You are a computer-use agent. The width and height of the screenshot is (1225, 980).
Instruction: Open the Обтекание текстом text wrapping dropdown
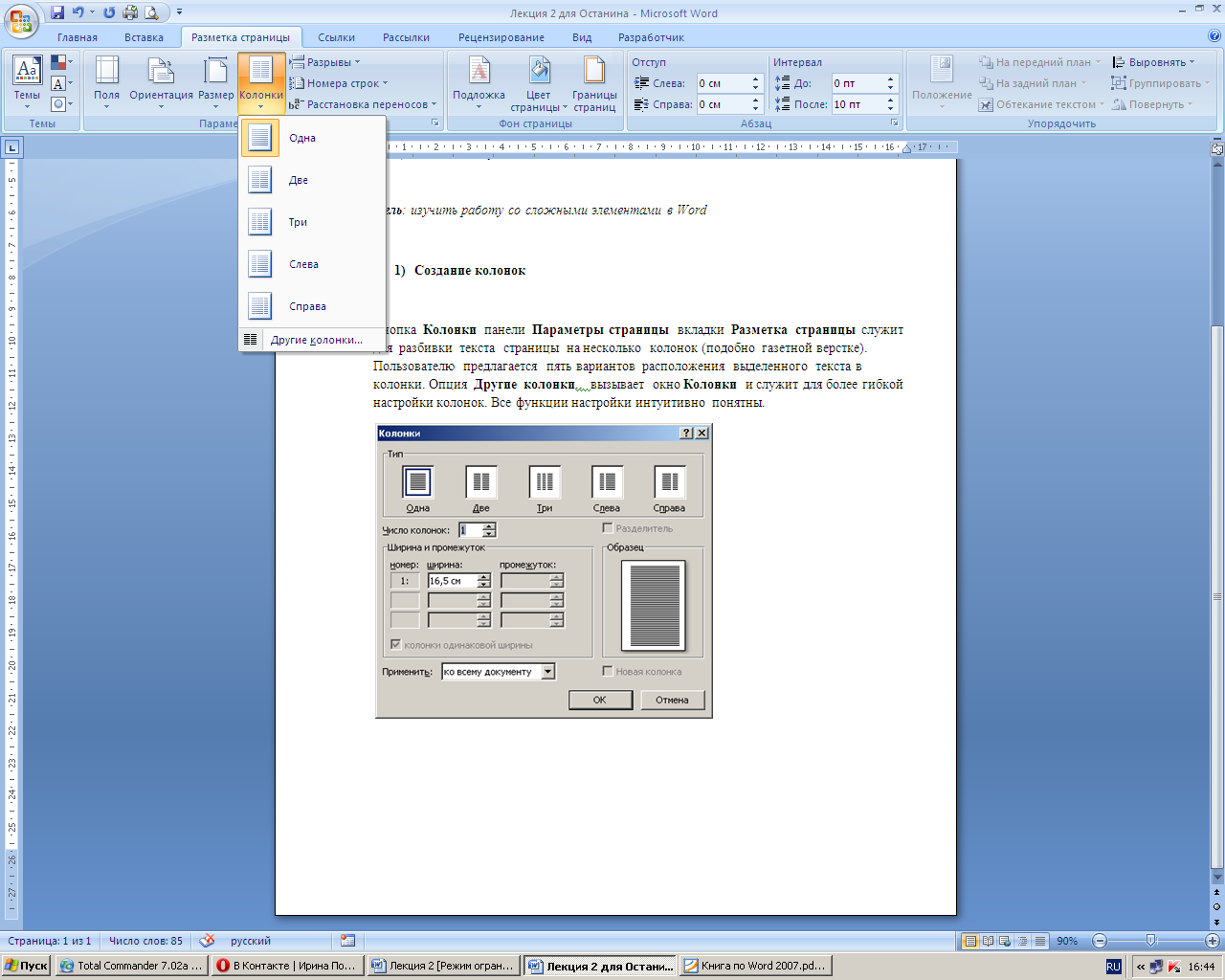(x=1041, y=104)
